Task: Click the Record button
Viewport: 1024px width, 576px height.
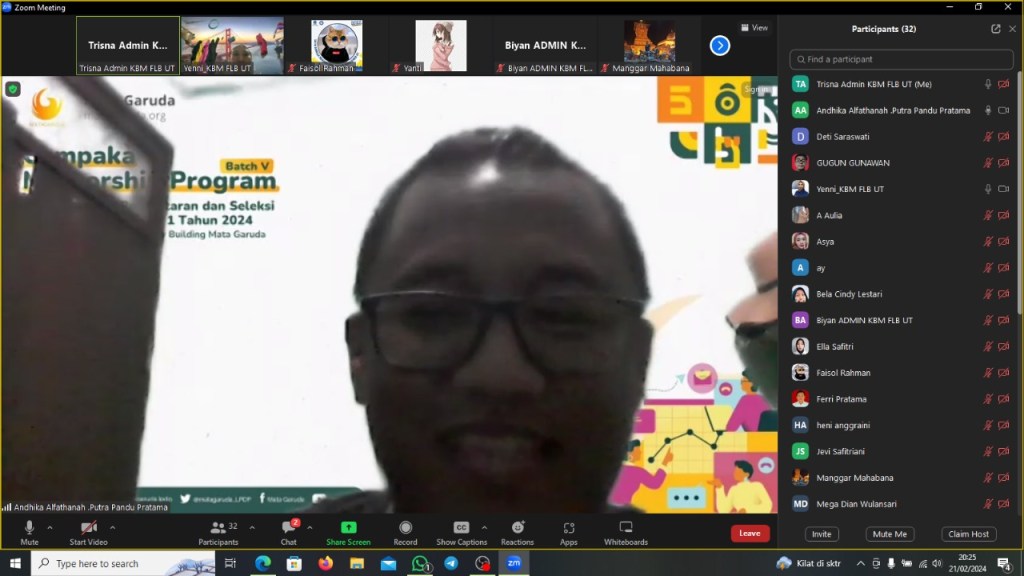Action: click(405, 531)
